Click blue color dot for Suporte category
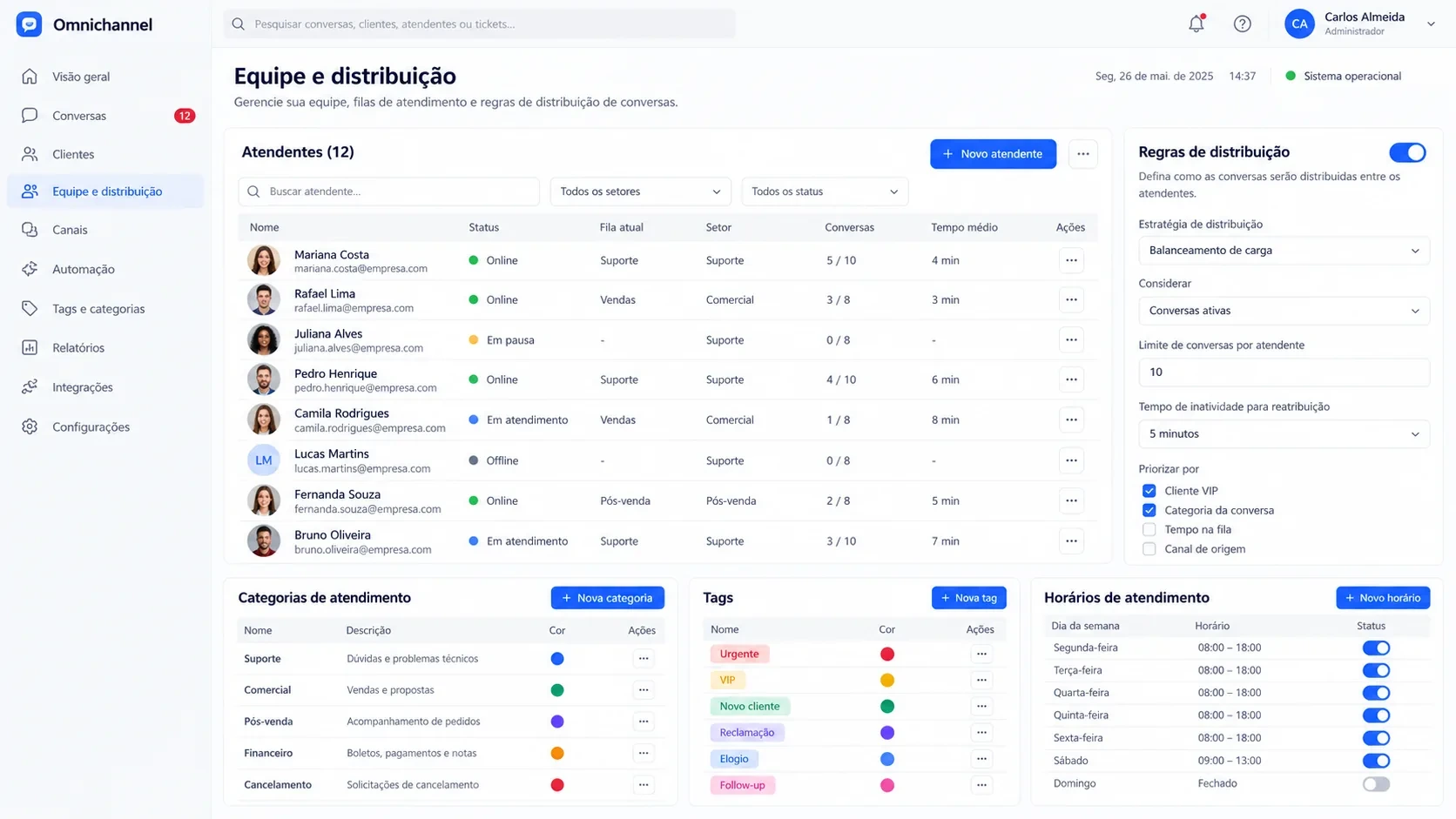1456x819 pixels. point(557,659)
